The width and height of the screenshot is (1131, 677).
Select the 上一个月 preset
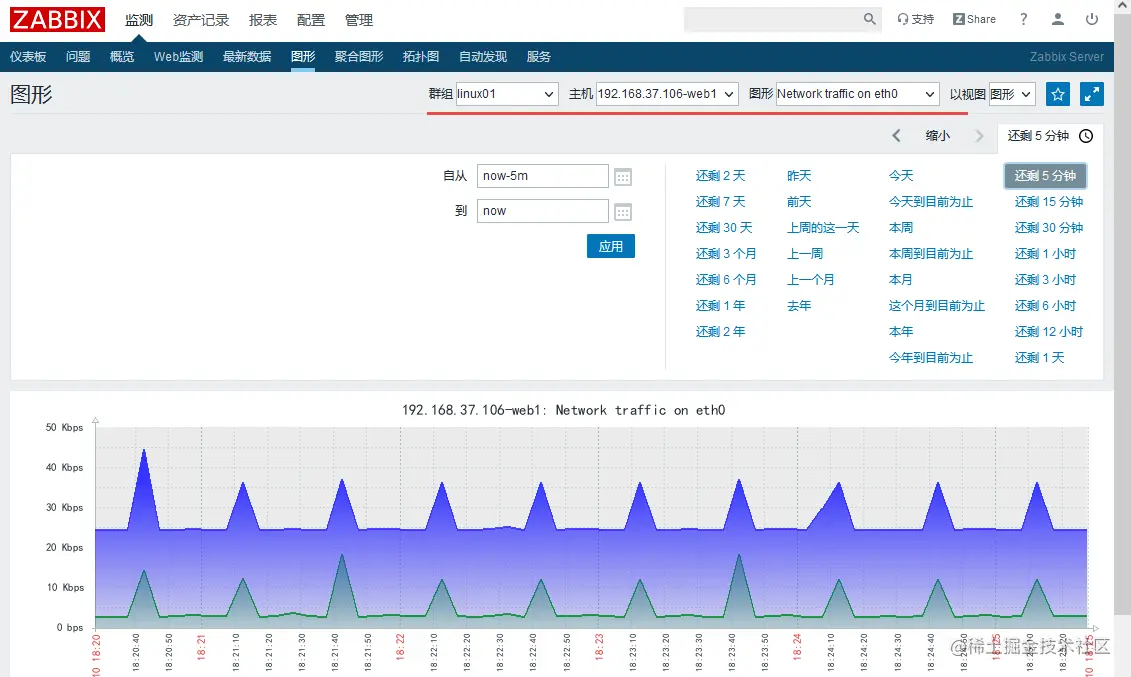click(x=811, y=280)
